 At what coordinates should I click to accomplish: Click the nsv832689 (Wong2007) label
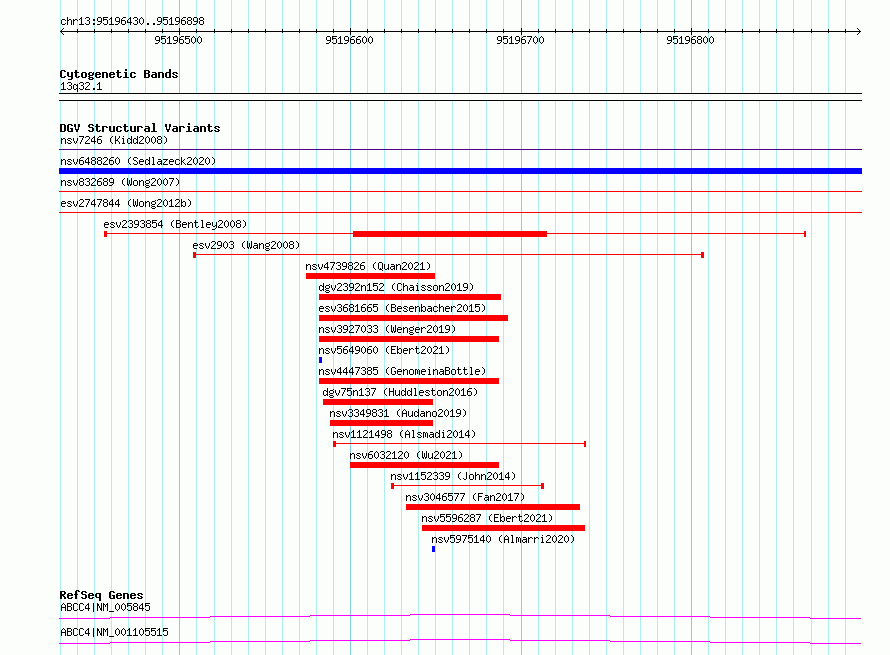tap(120, 182)
